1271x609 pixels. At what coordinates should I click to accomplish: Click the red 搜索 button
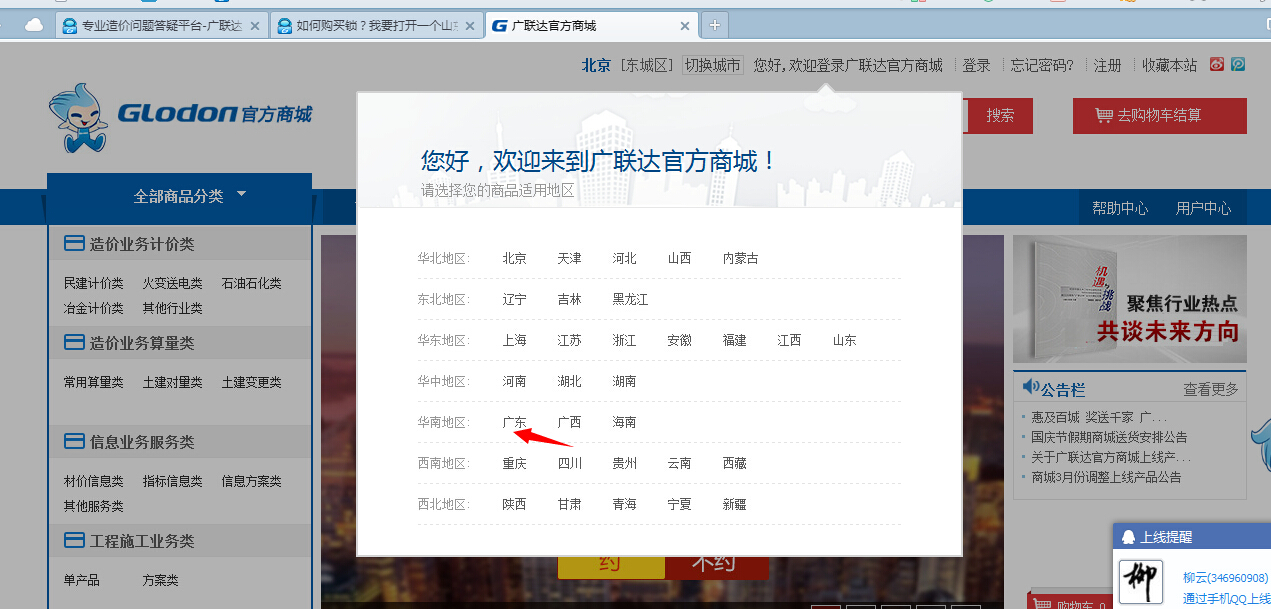click(x=1000, y=115)
